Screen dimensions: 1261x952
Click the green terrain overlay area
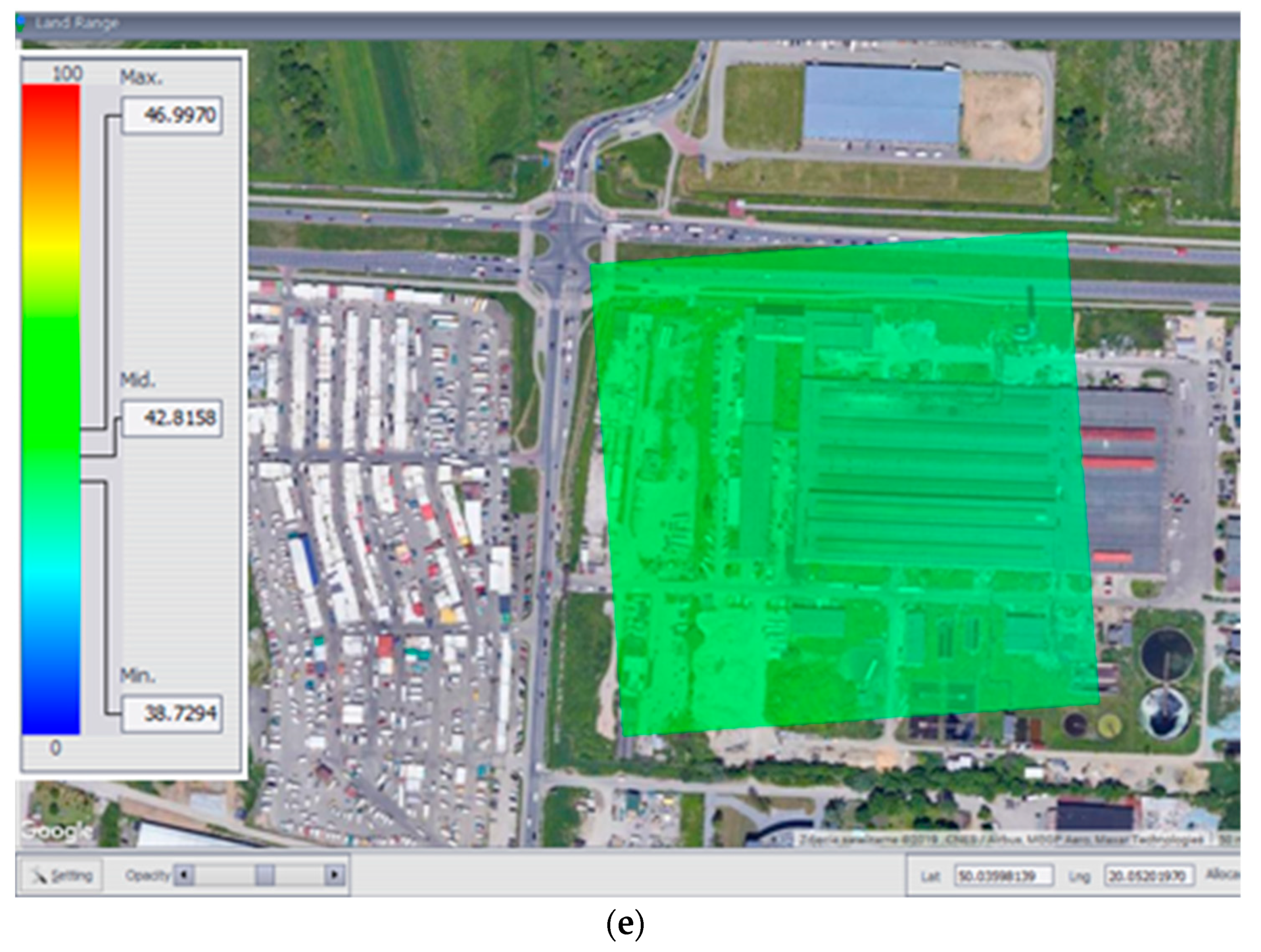844,485
